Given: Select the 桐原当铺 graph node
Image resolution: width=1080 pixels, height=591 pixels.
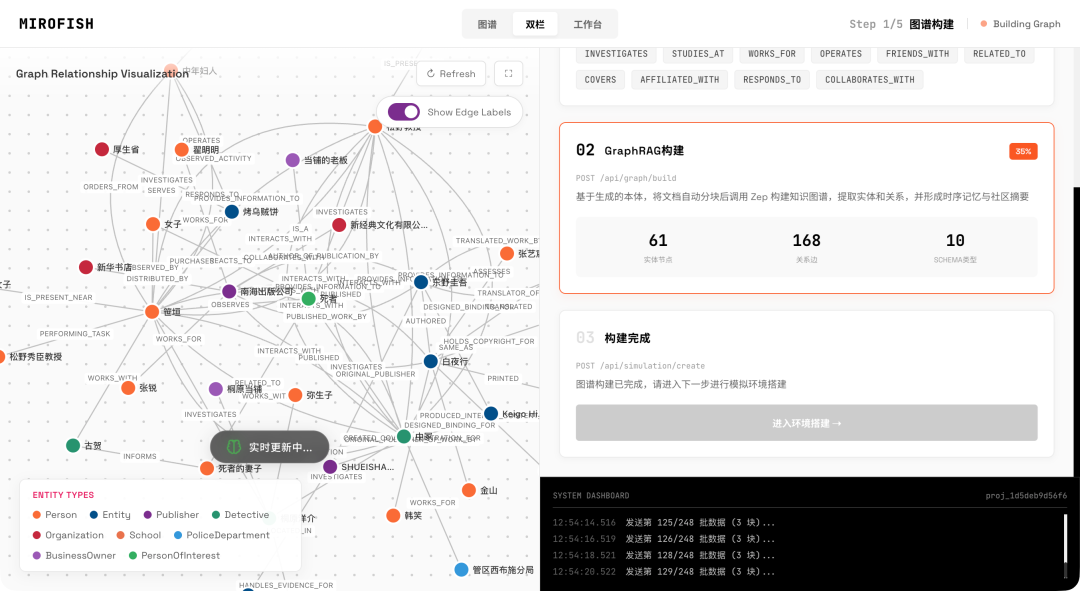Looking at the screenshot, I should [216, 389].
